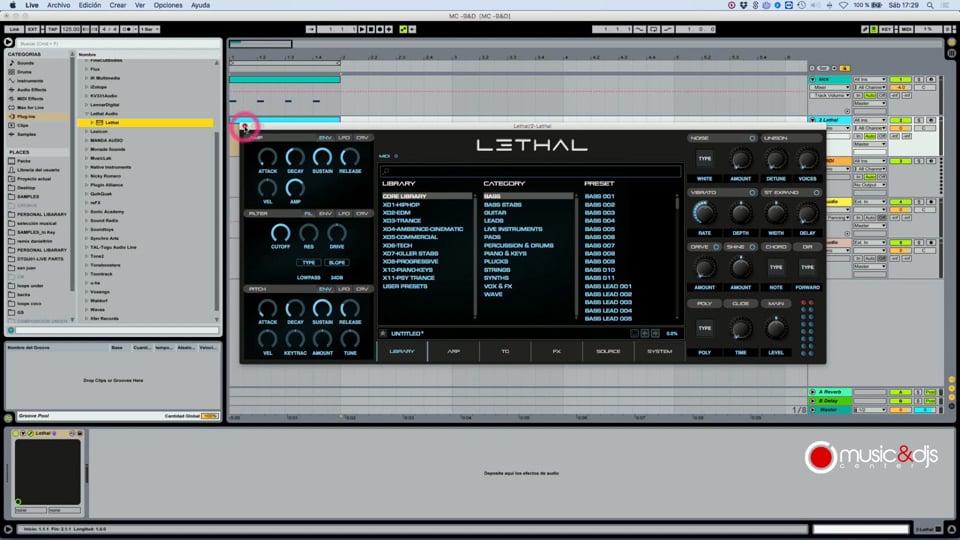Click the filter SLOPE button
This screenshot has width=960, height=540.
click(x=337, y=263)
